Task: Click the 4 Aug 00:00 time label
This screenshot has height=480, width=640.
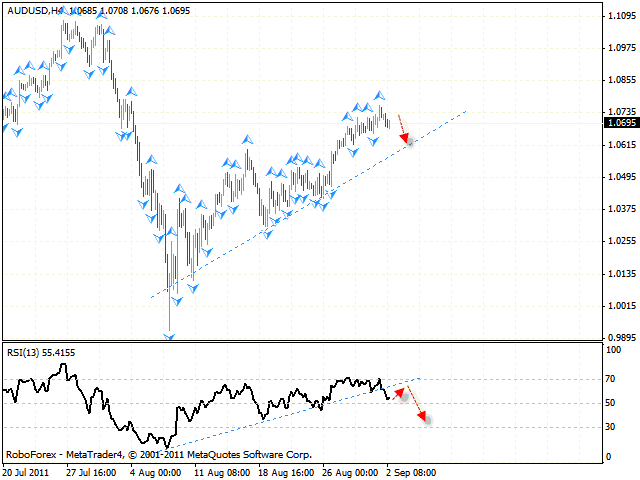Action: click(154, 472)
